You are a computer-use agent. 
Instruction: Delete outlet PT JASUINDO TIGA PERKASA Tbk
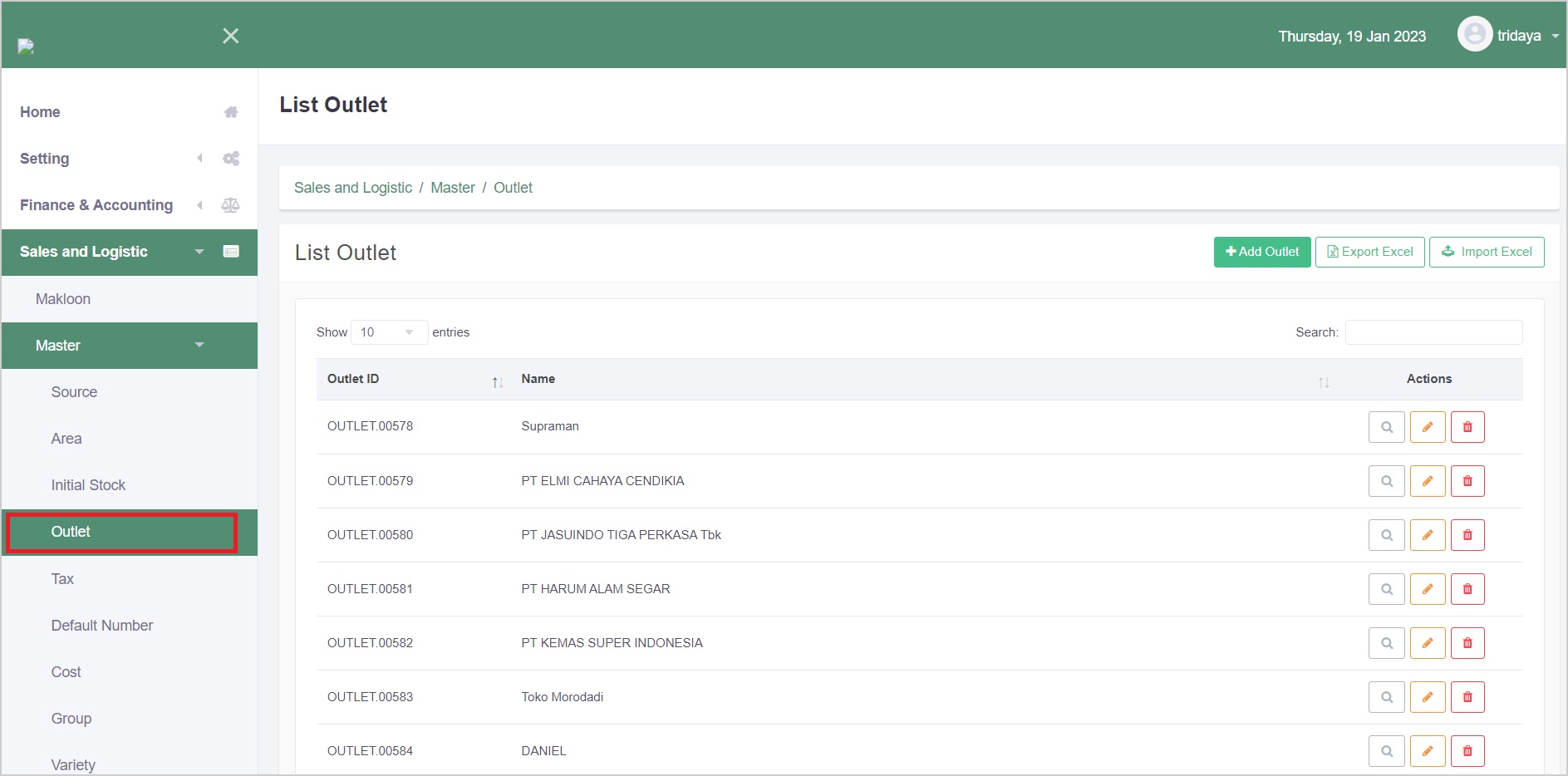coord(1467,535)
